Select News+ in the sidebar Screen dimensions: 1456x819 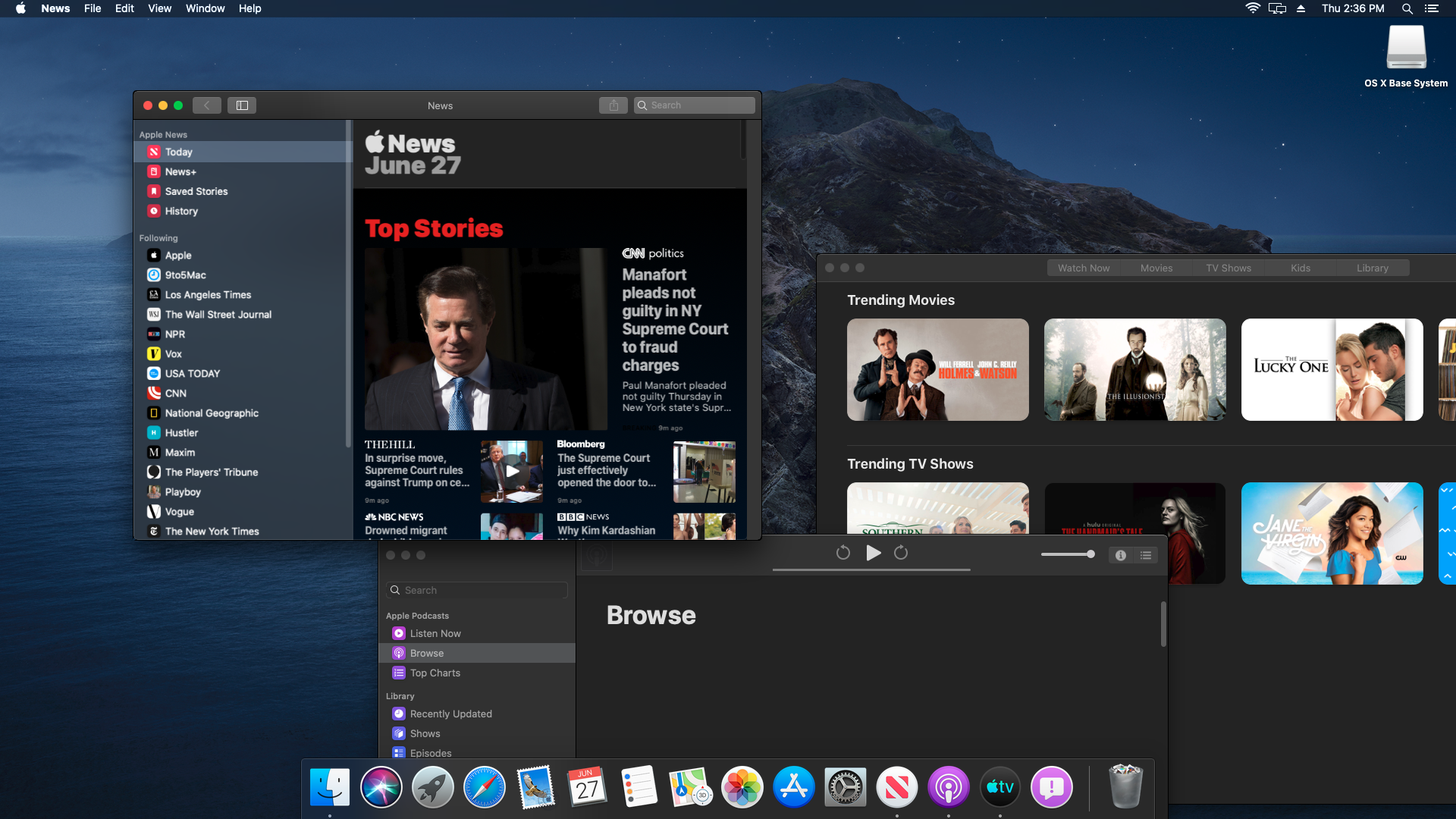click(180, 171)
